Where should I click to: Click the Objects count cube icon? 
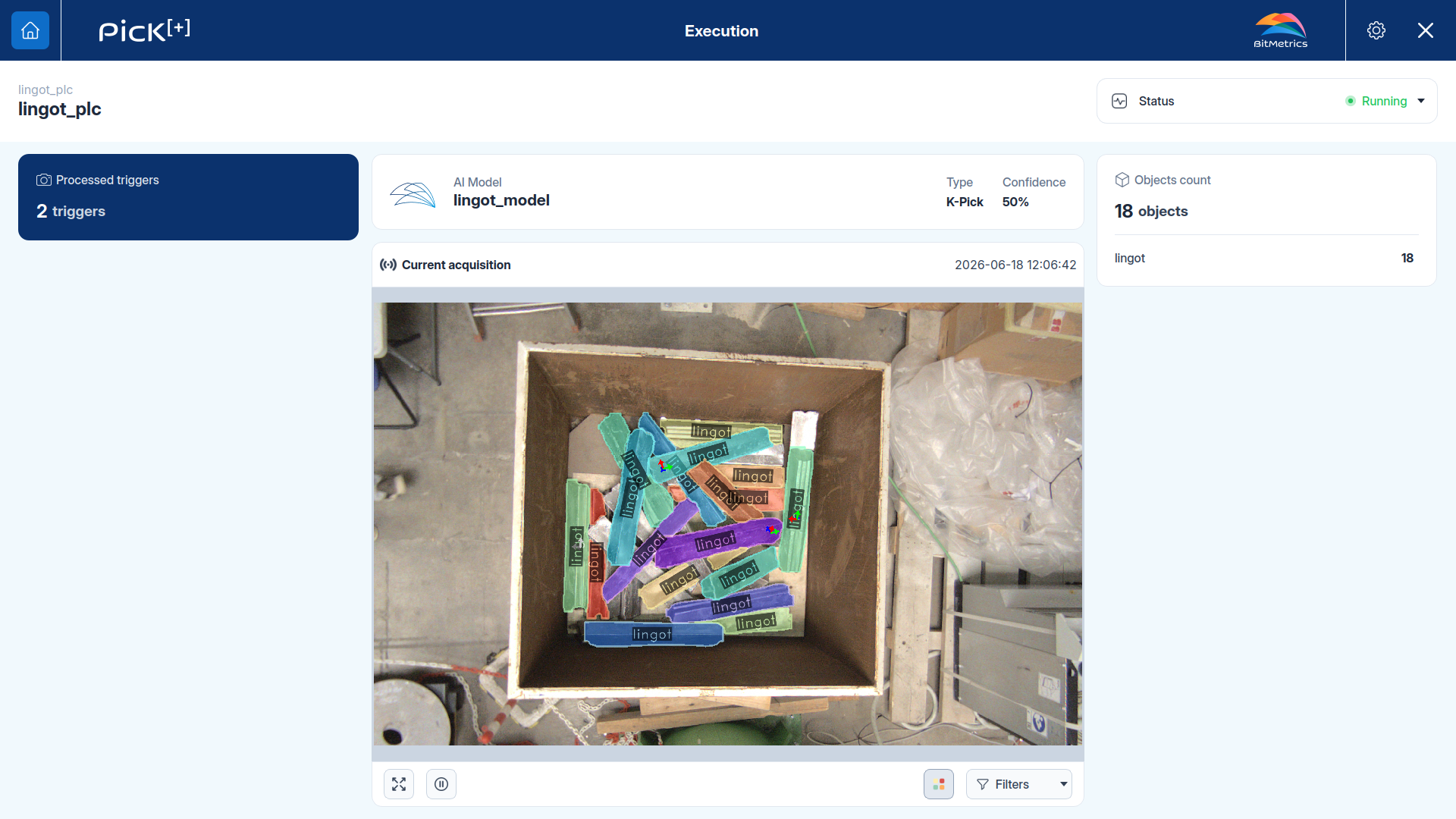1122,180
